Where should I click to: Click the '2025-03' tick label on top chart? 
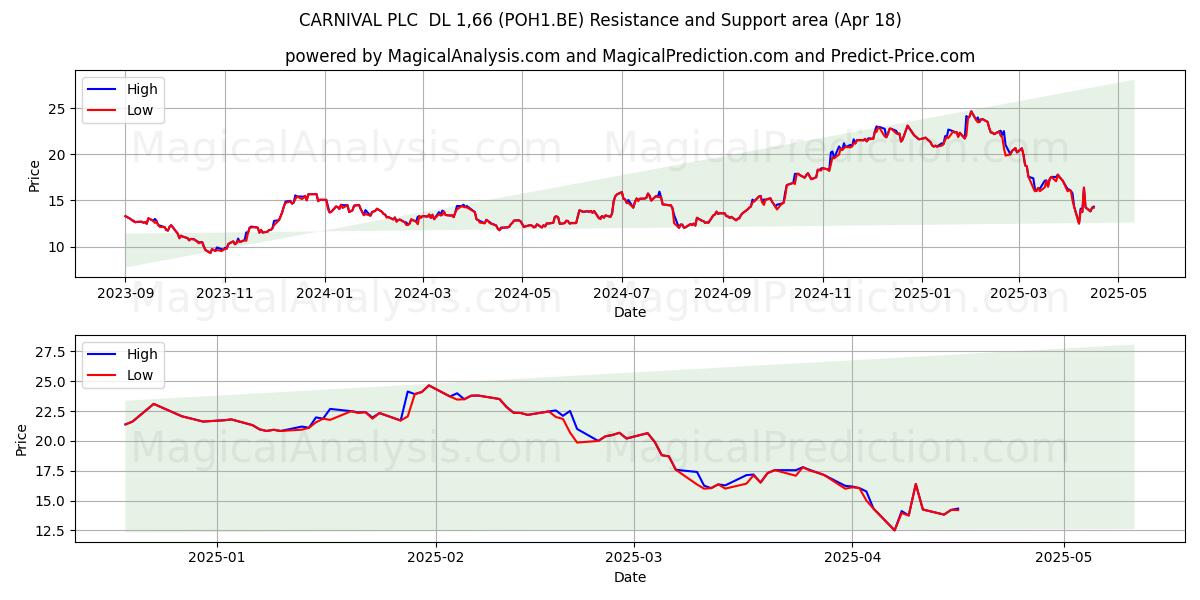pos(1019,294)
